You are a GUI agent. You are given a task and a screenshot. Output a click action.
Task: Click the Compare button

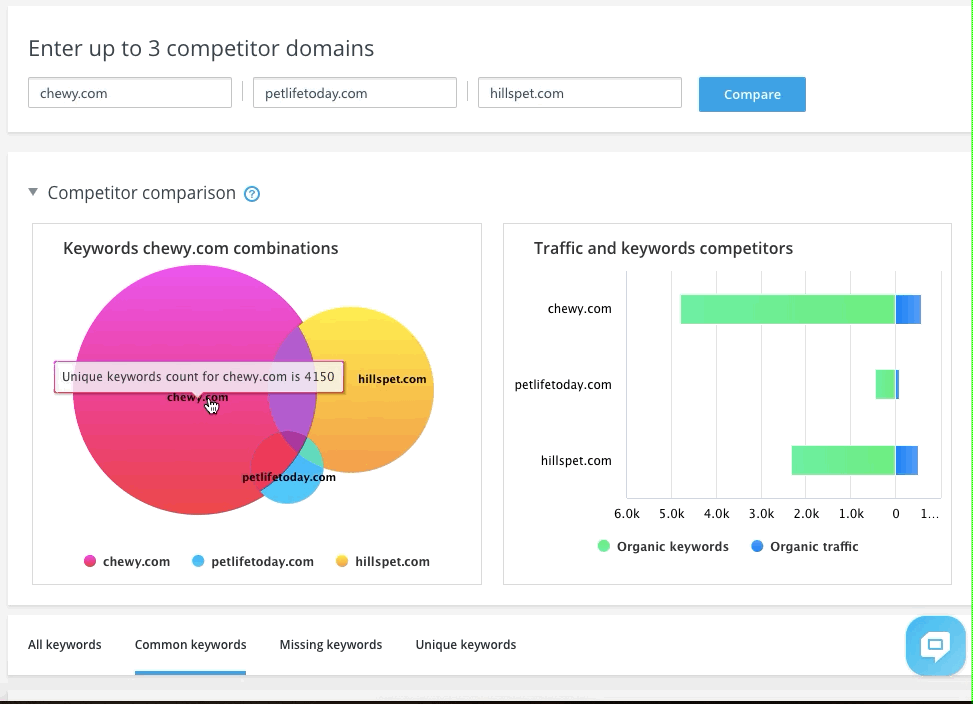tap(752, 94)
